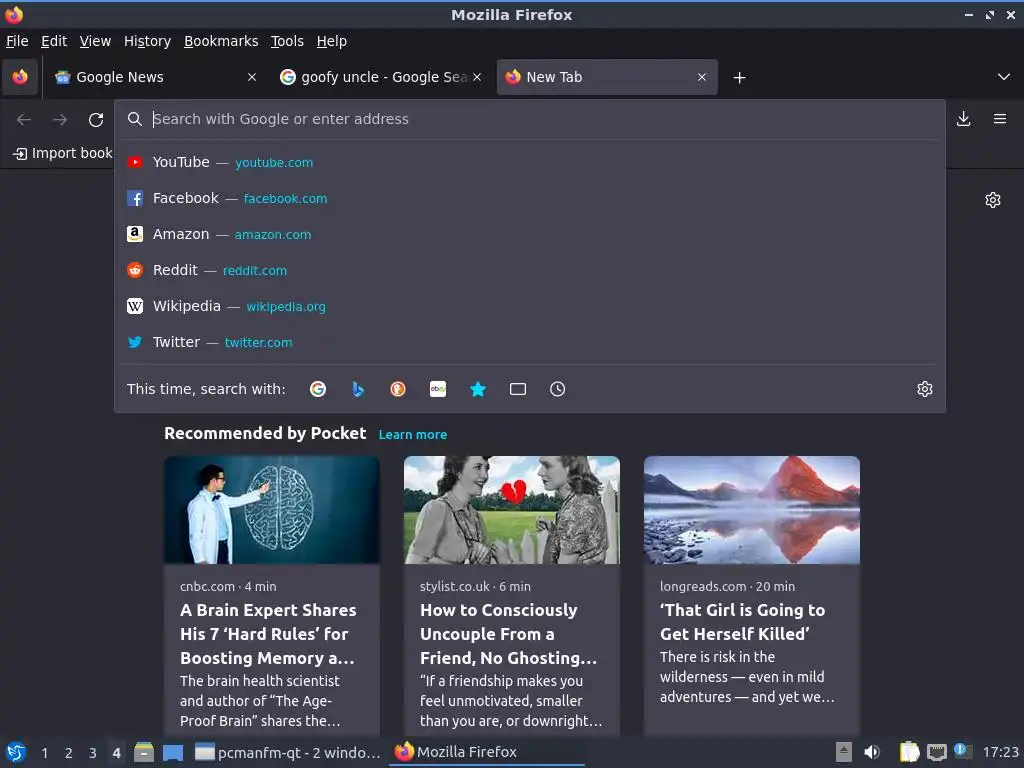Open the File menu

click(18, 41)
